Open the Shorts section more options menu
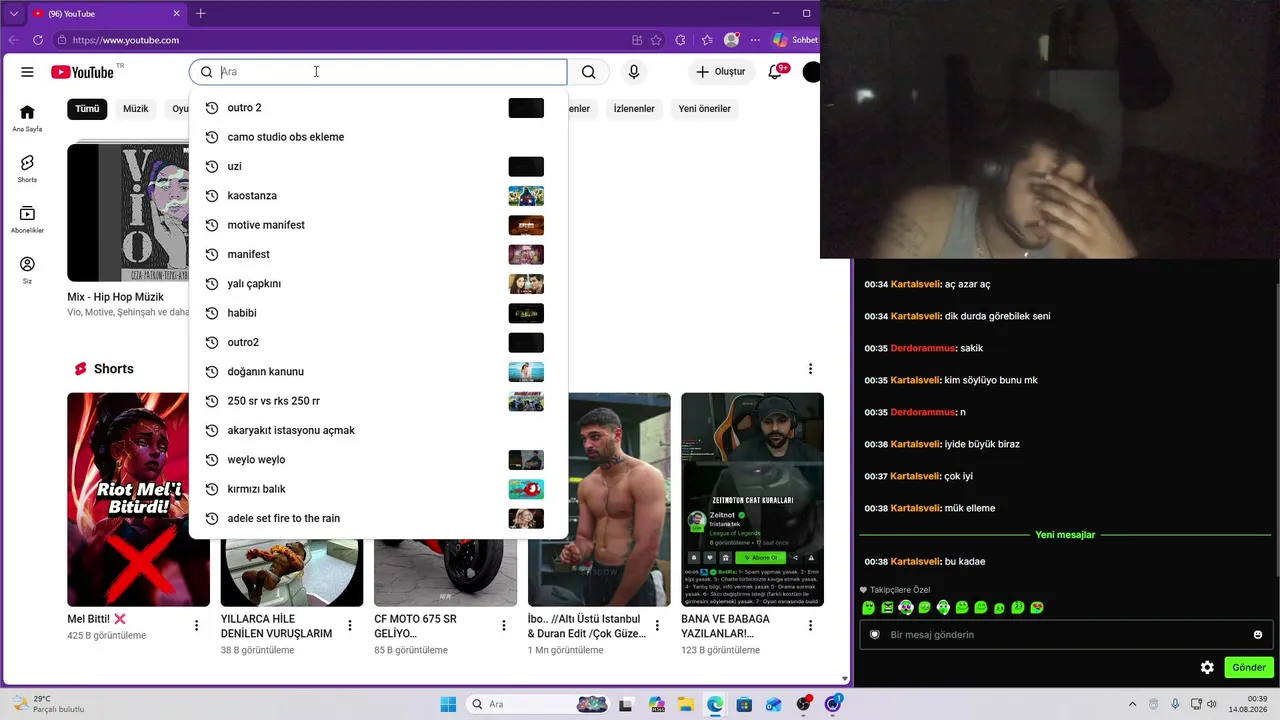Image resolution: width=1280 pixels, height=720 pixels. (x=811, y=369)
